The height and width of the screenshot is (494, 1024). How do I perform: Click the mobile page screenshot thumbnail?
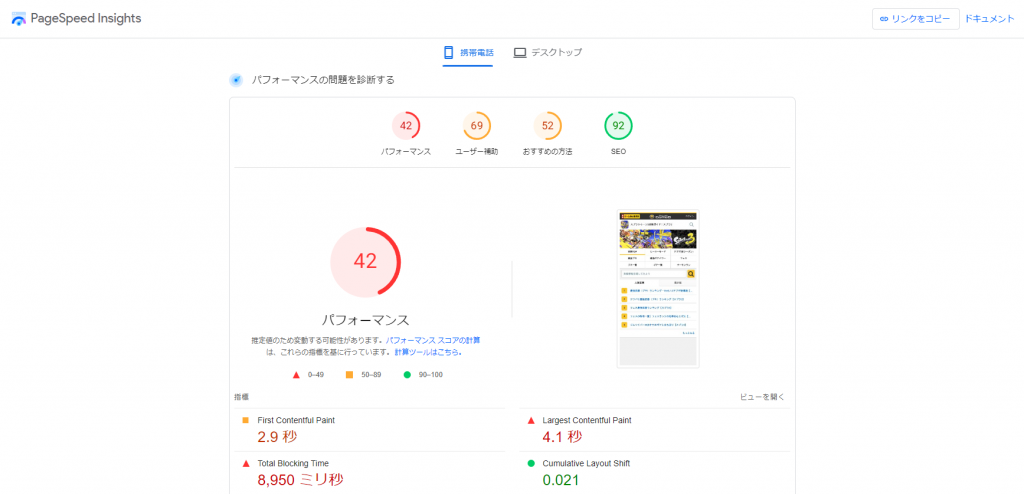[657, 288]
